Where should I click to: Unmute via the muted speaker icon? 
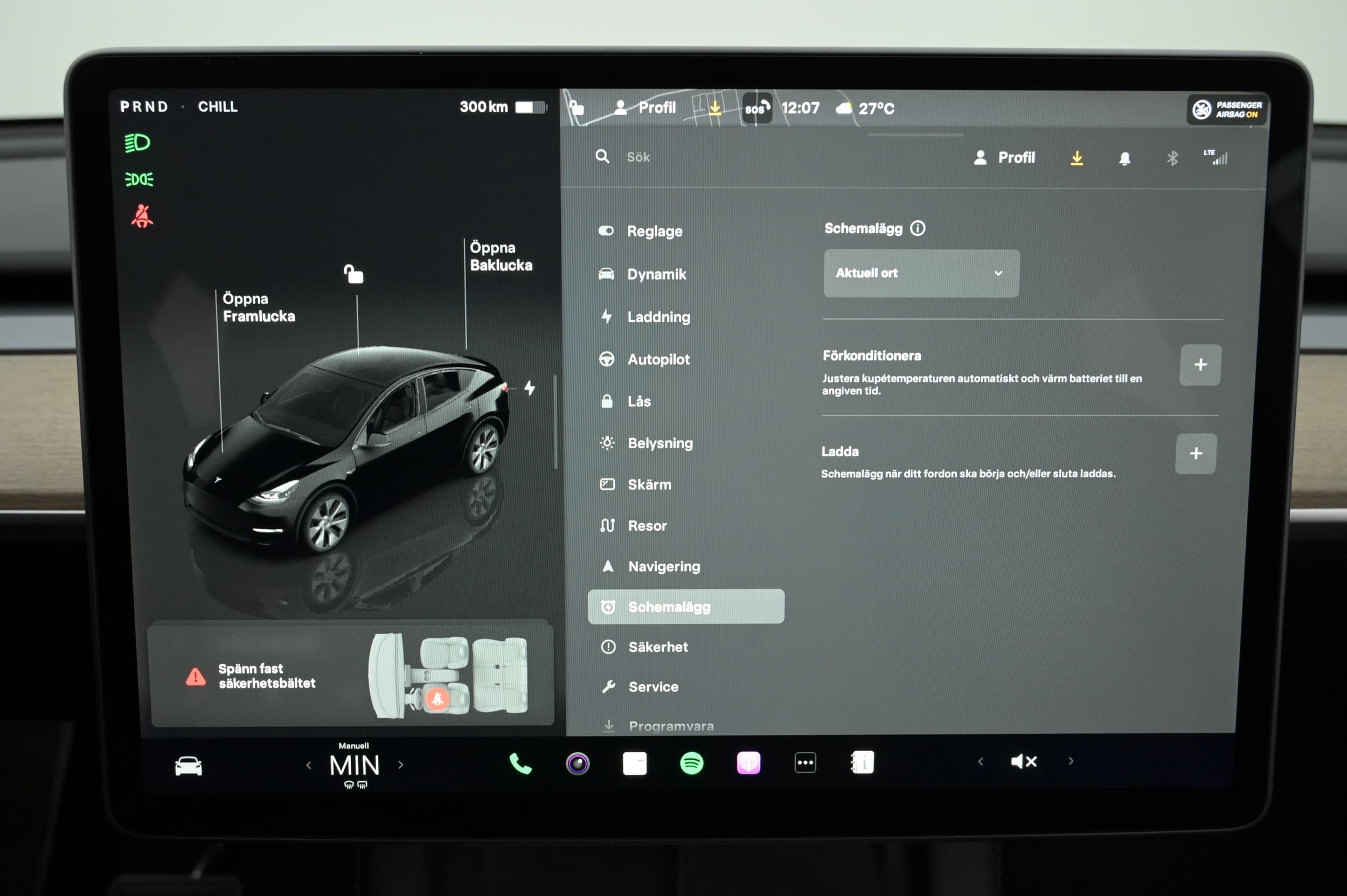pos(1024,761)
